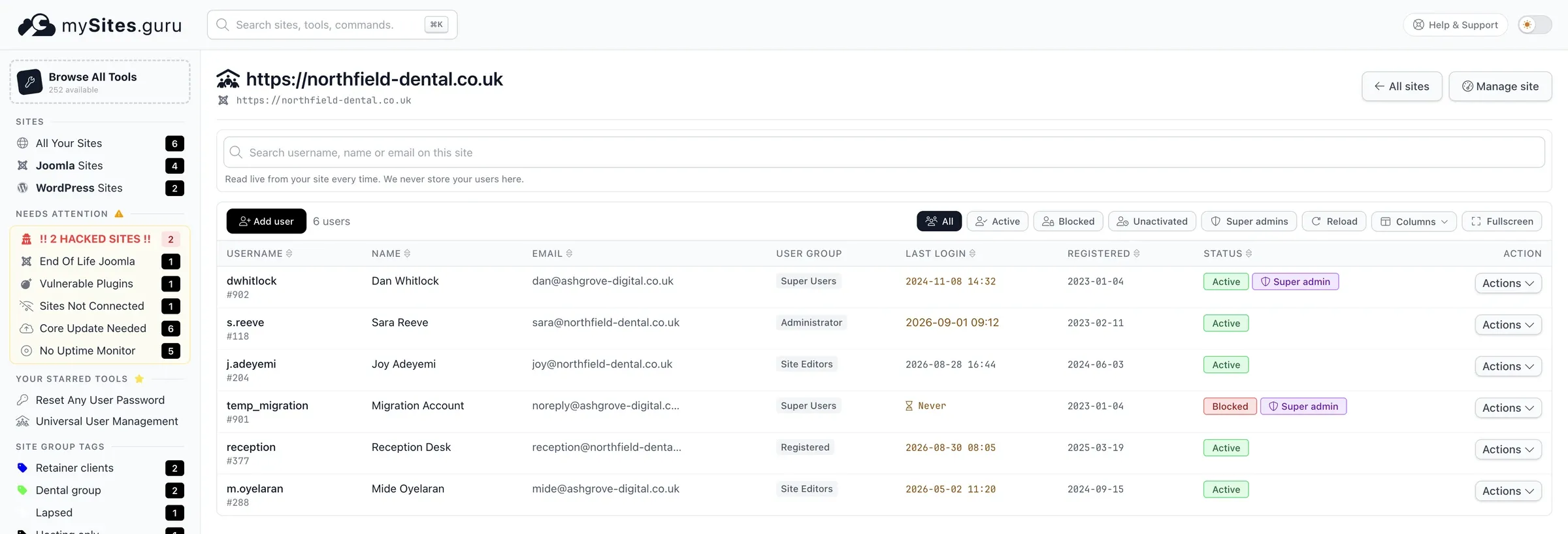
Task: Switch the table to Fullscreen
Action: click(x=1501, y=222)
